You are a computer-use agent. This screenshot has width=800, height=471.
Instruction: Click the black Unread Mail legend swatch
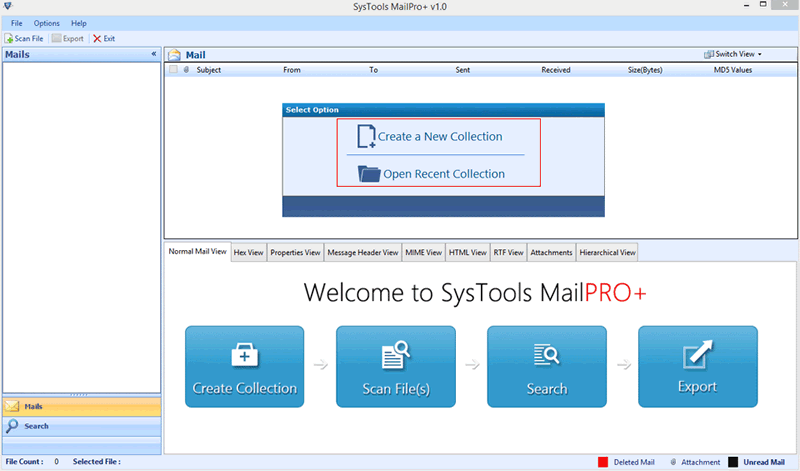[x=733, y=462]
